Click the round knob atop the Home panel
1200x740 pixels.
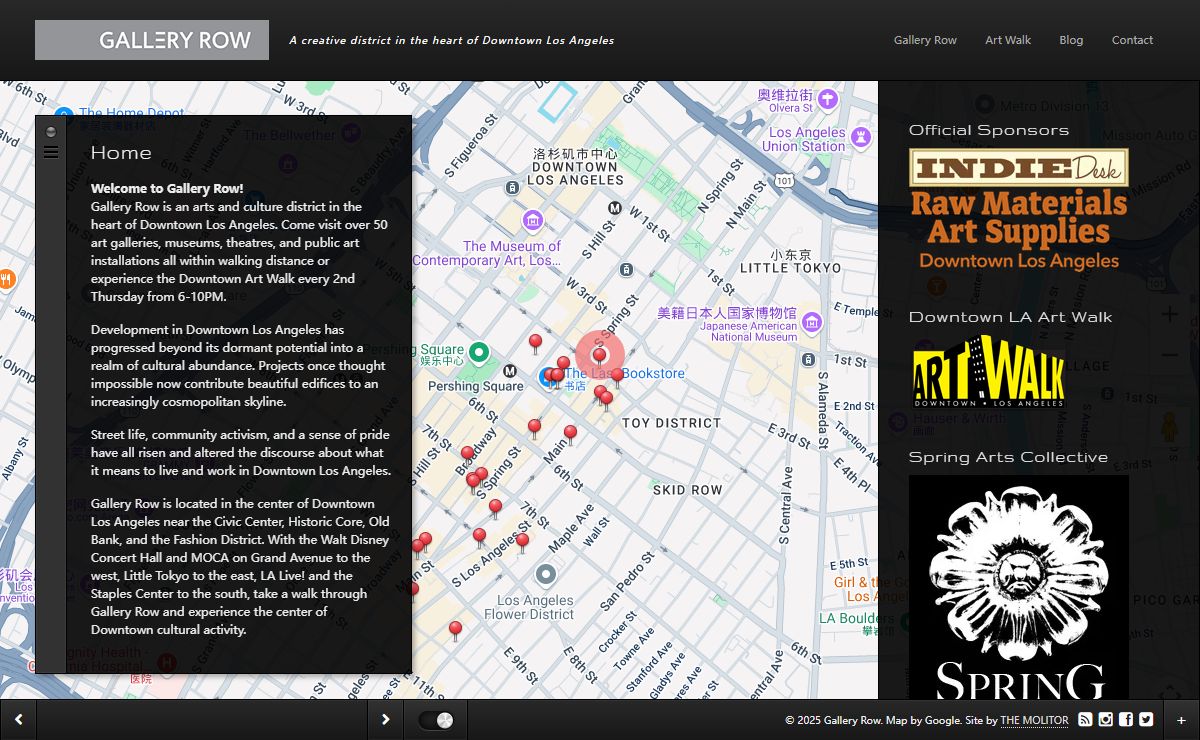(x=51, y=131)
